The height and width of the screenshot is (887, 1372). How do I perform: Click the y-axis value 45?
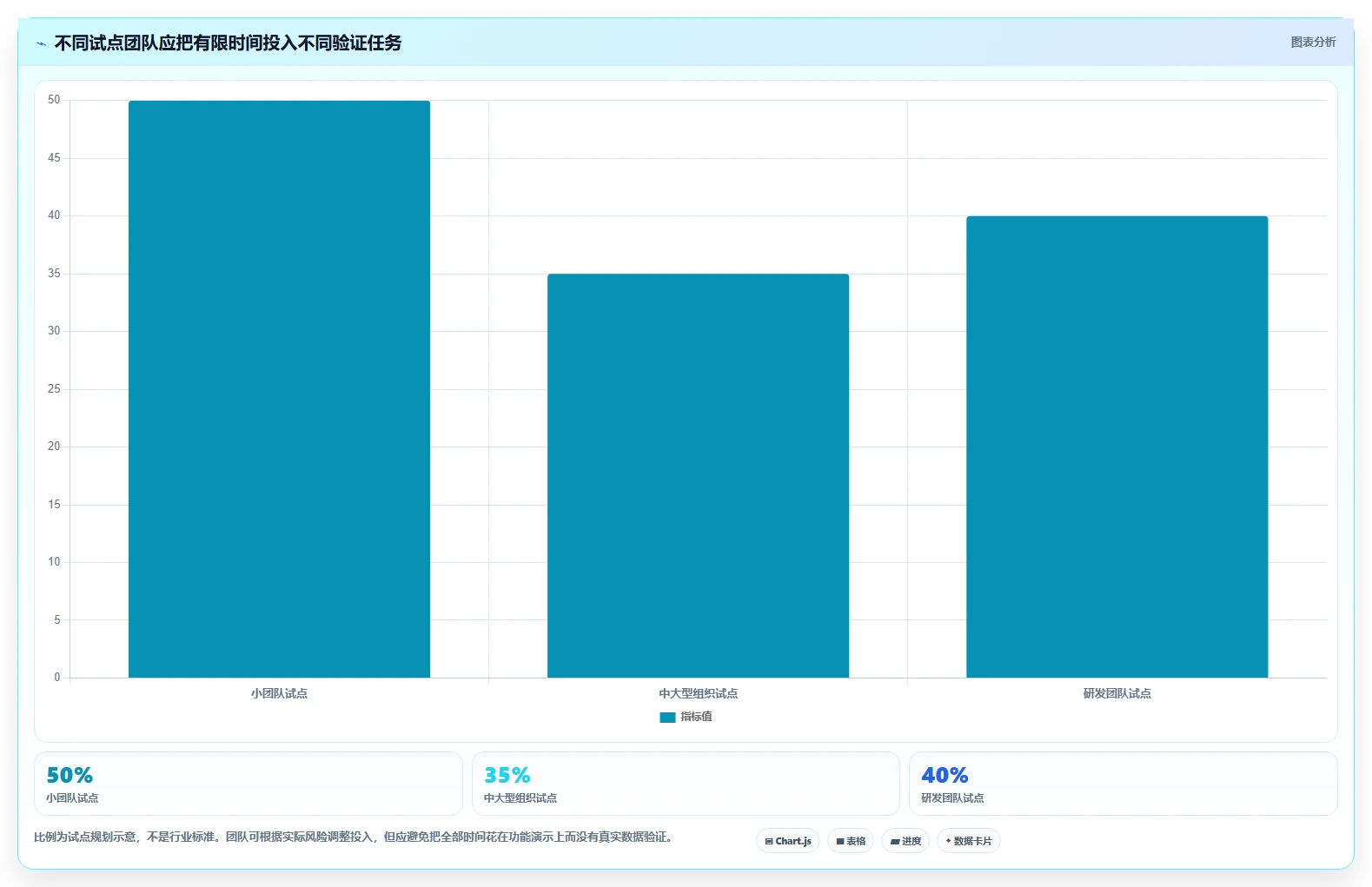click(54, 158)
